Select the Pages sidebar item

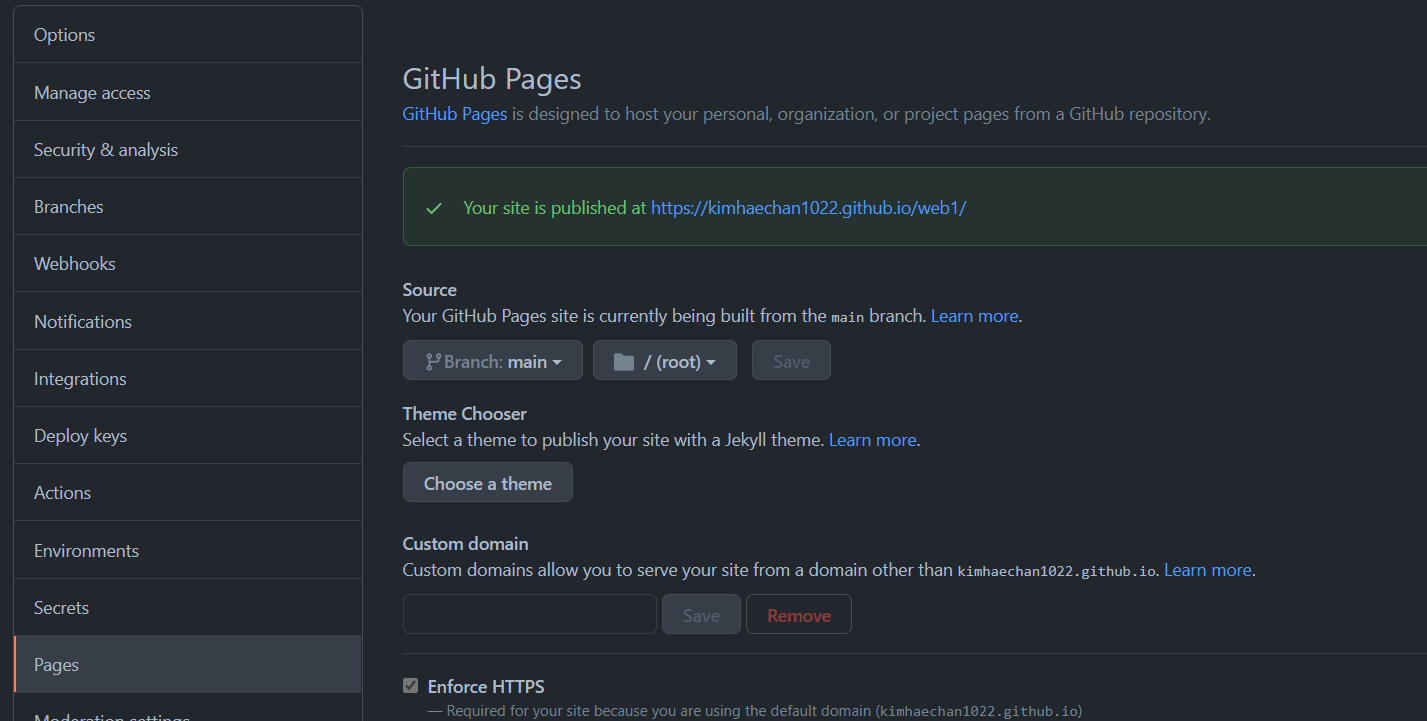[x=187, y=665]
